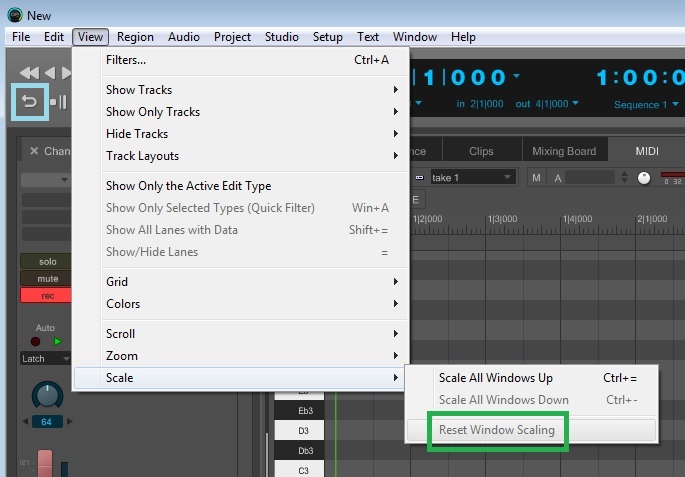685x477 pixels.
Task: Click the red automation record dot
Action: pos(36,342)
